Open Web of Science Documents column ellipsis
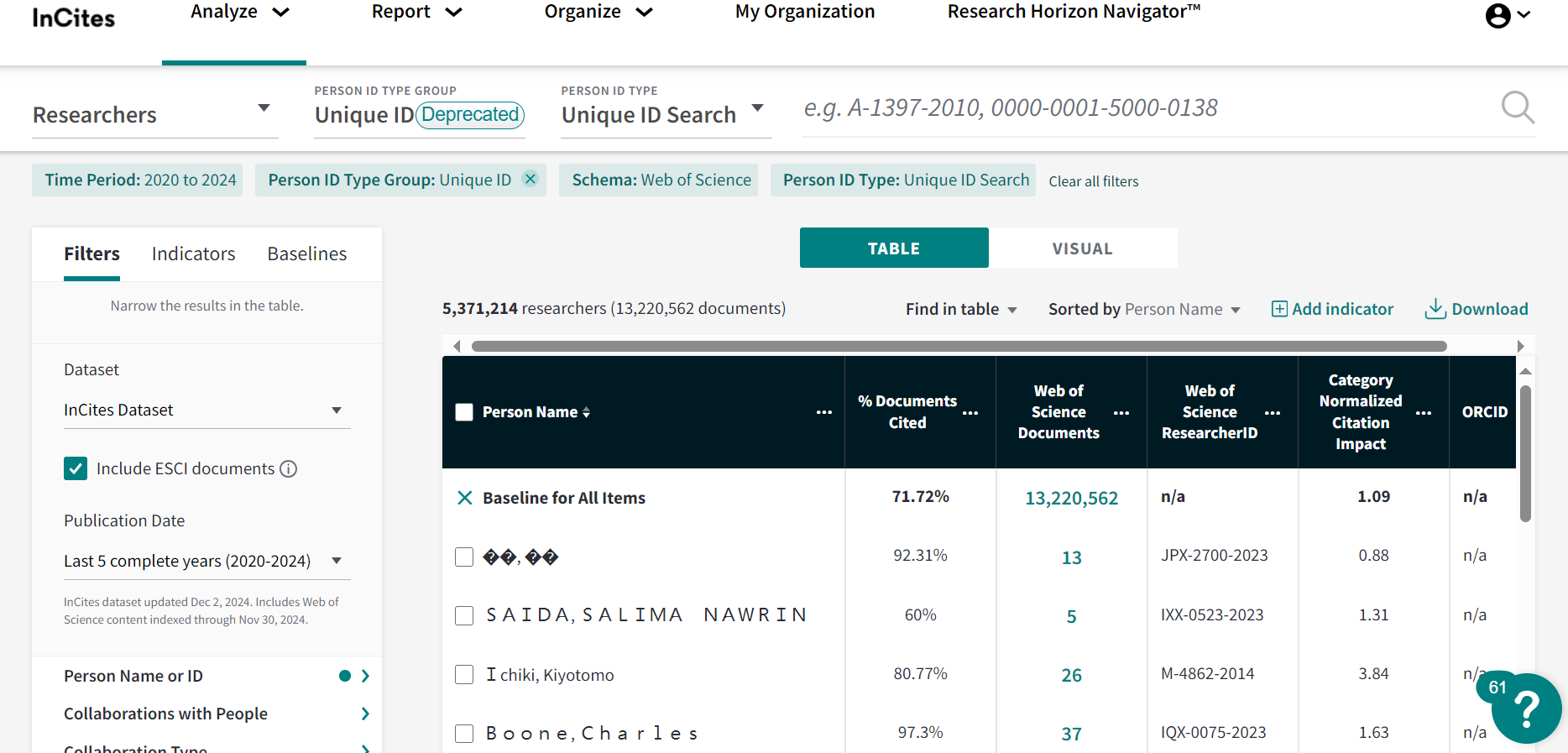 point(1121,413)
